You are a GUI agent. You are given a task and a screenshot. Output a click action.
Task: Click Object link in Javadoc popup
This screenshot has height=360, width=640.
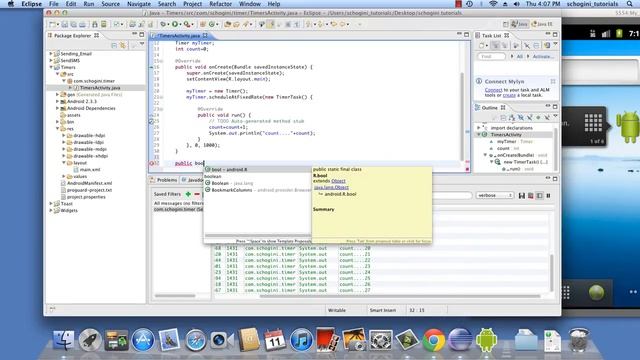(338, 181)
